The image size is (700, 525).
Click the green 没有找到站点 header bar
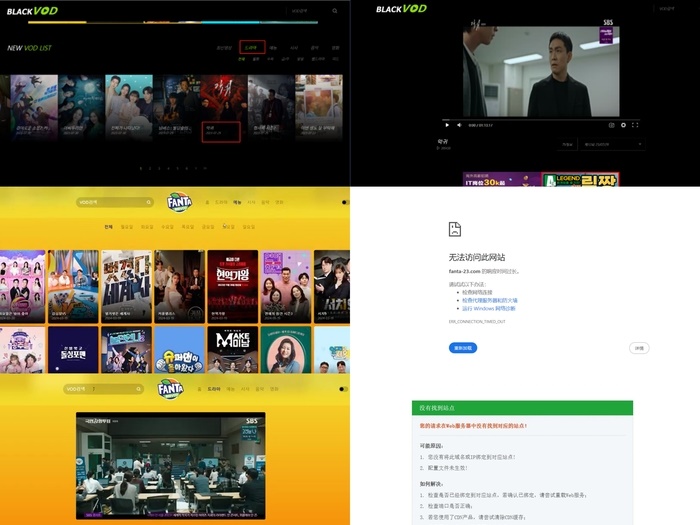[522, 408]
